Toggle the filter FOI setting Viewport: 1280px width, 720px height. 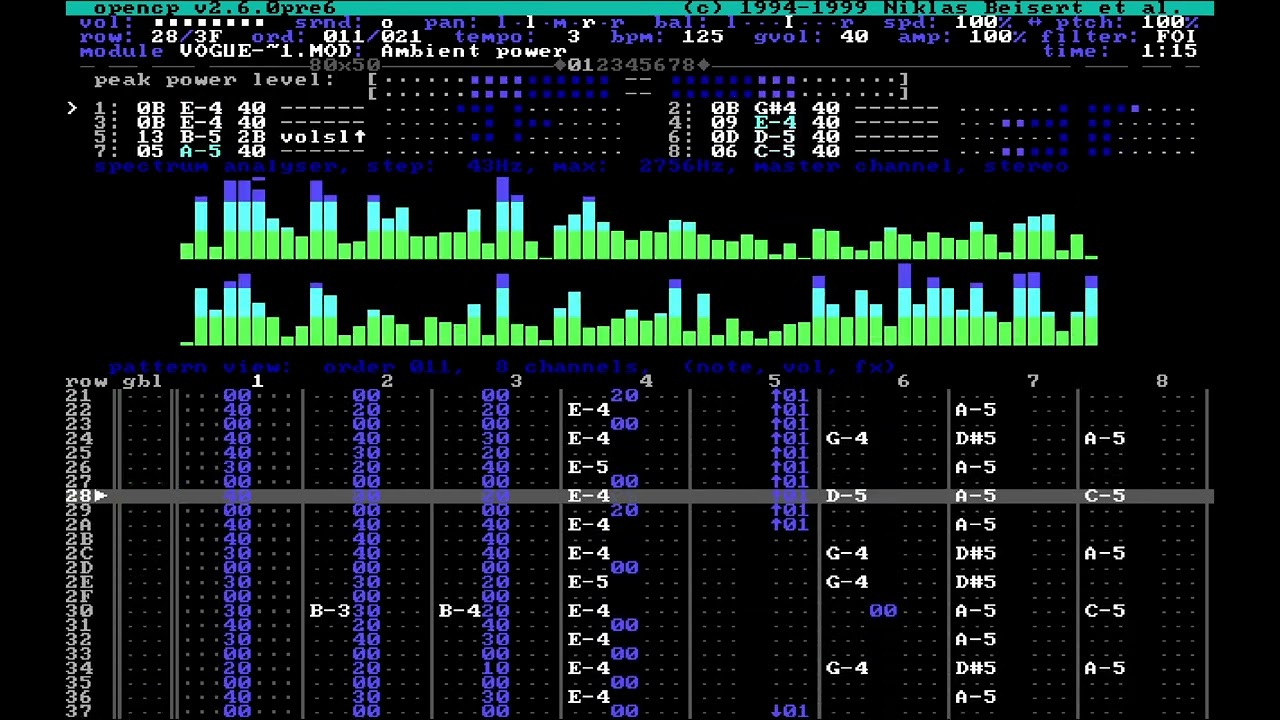[1176, 37]
